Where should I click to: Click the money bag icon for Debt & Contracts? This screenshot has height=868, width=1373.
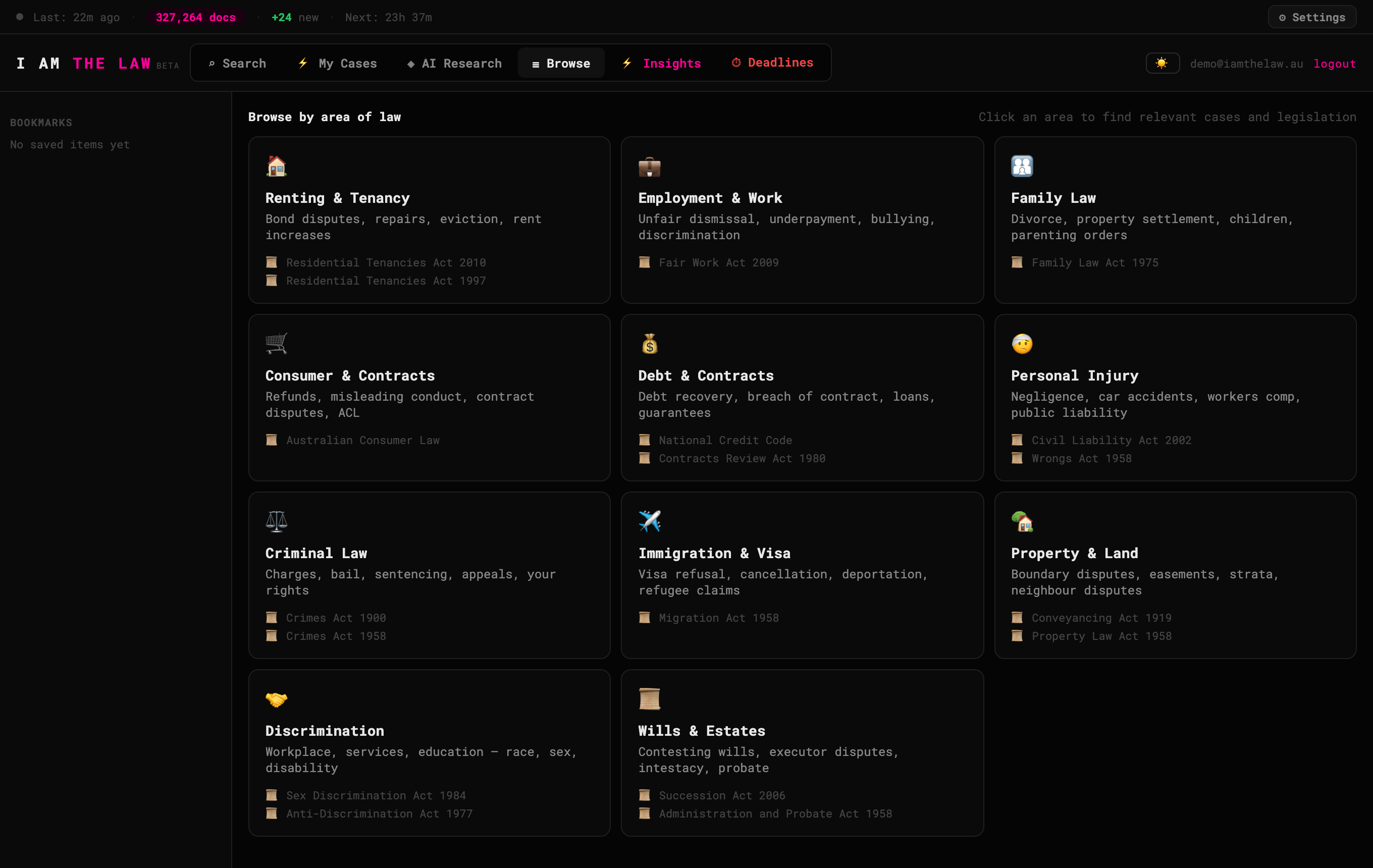point(650,344)
